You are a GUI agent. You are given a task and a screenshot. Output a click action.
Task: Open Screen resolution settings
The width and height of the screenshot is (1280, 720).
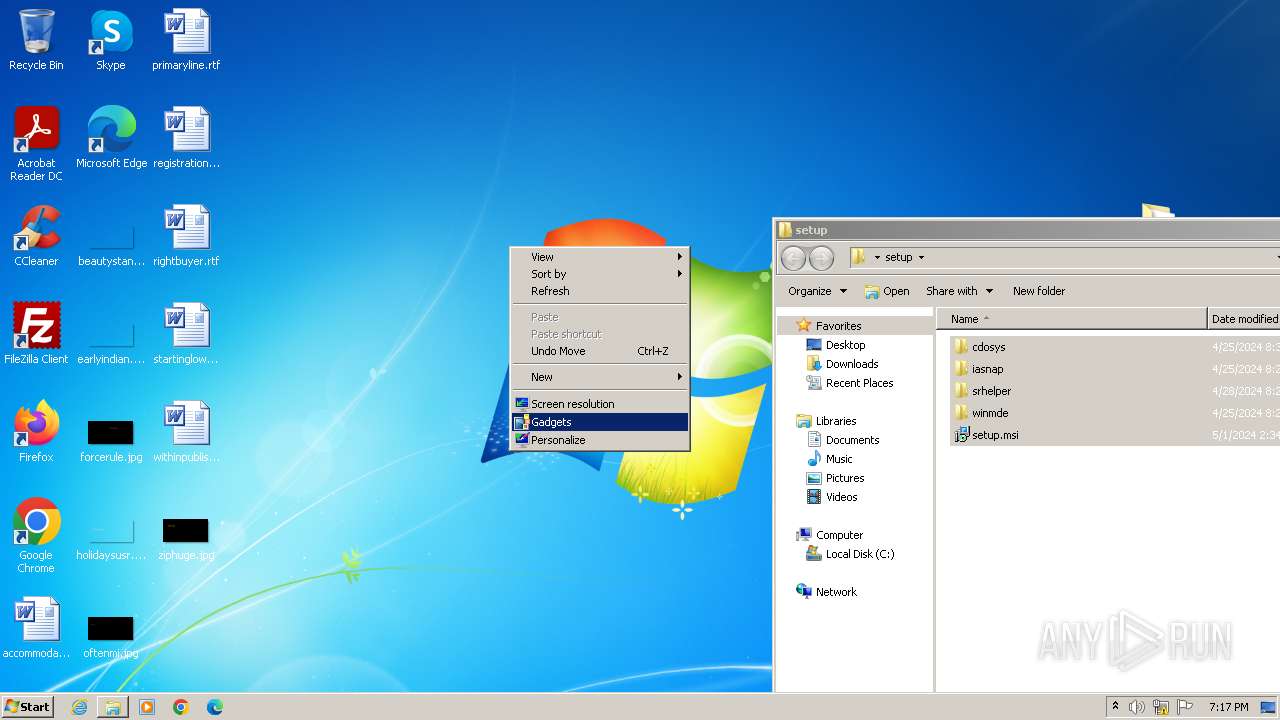pyautogui.click(x=600, y=404)
